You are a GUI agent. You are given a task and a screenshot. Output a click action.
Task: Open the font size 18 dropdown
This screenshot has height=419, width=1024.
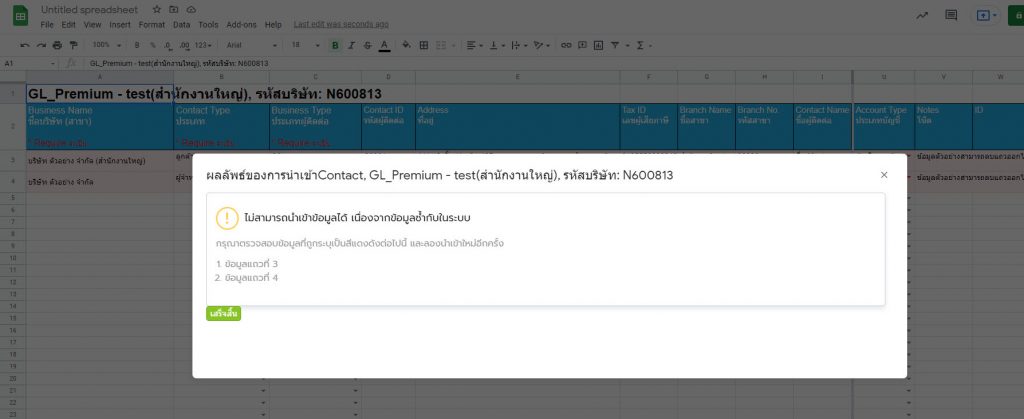click(305, 45)
